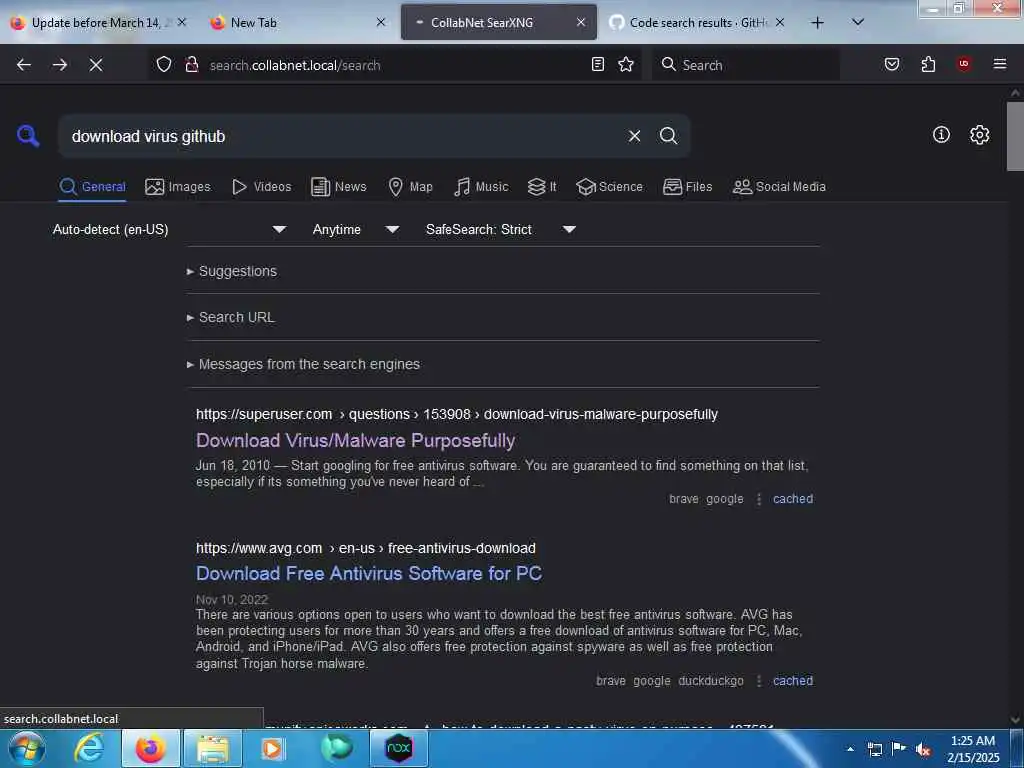This screenshot has width=1024, height=768.
Task: Switch to Science search category
Action: coord(609,187)
